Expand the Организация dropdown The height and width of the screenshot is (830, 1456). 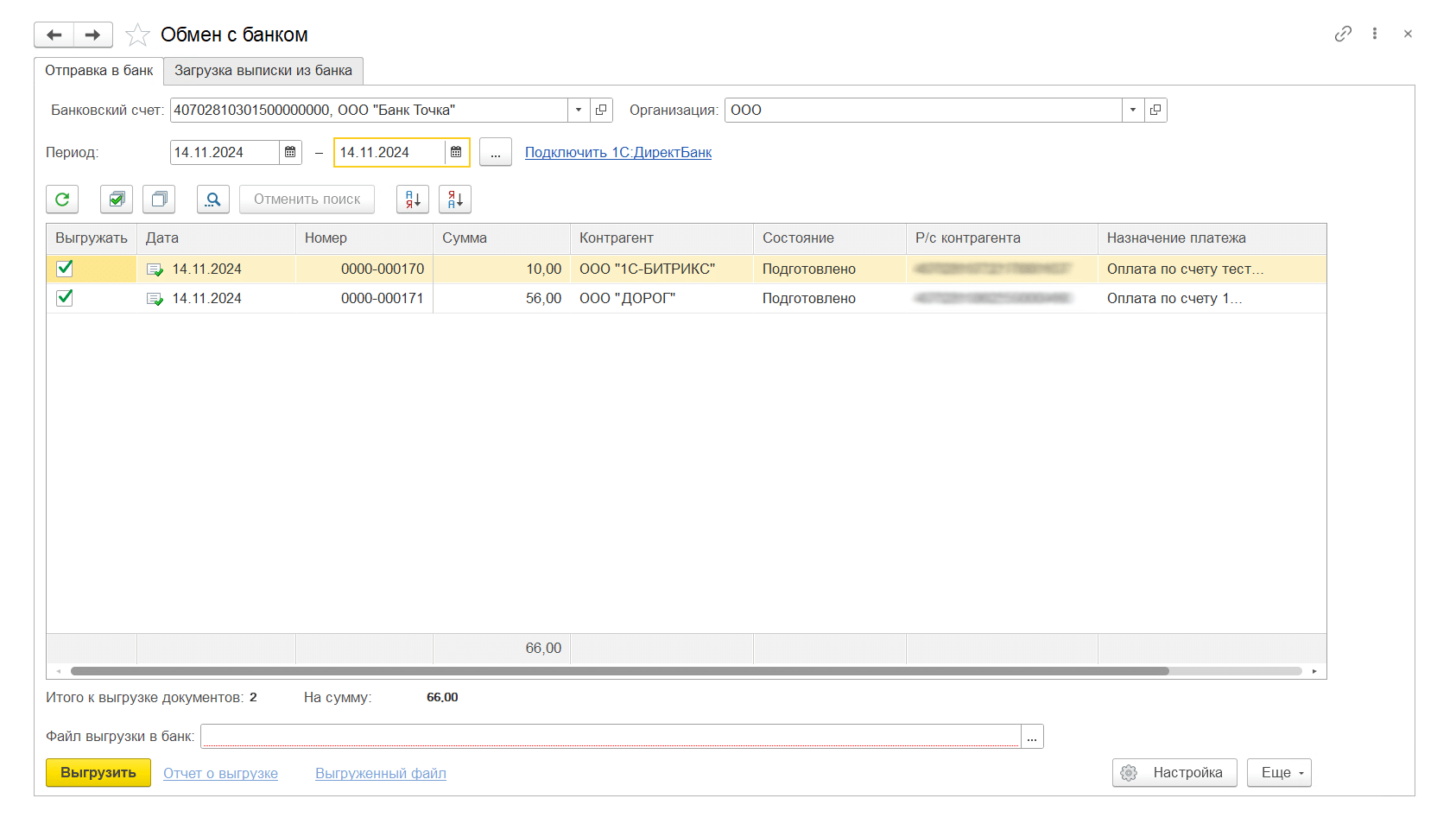pyautogui.click(x=1133, y=111)
